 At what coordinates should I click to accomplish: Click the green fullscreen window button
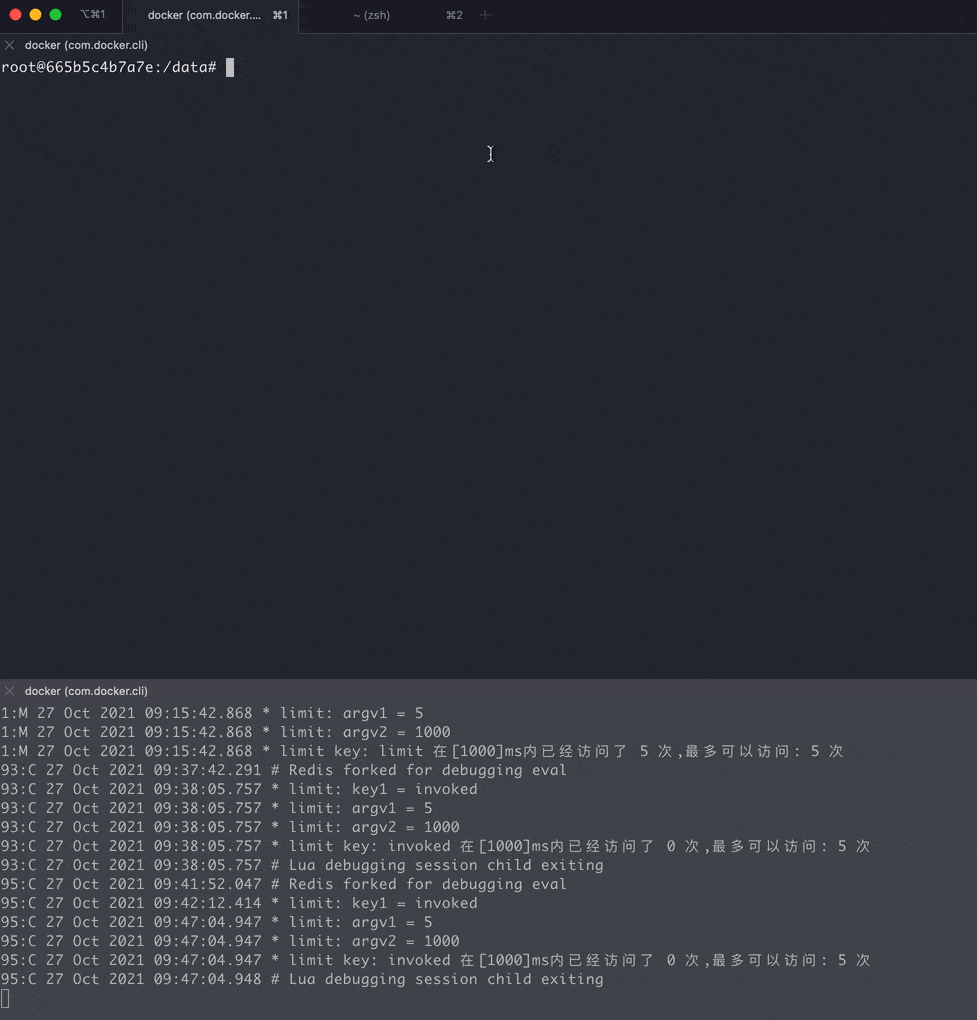click(x=56, y=14)
